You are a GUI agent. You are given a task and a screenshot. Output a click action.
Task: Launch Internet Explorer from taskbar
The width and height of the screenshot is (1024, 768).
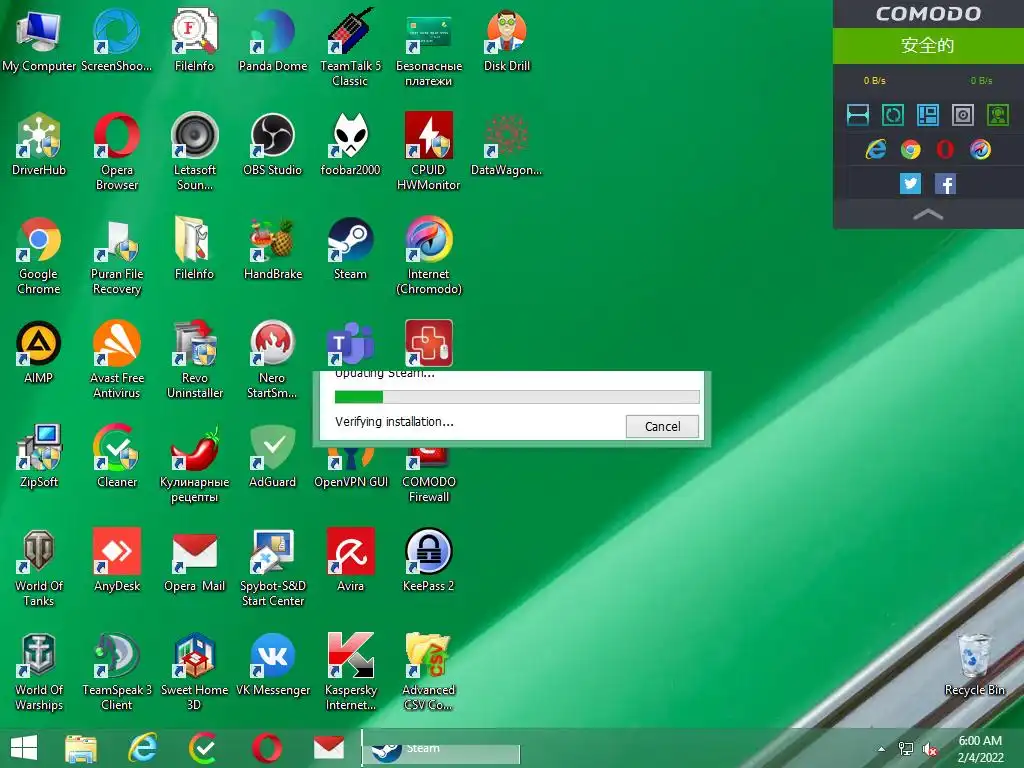(142, 748)
